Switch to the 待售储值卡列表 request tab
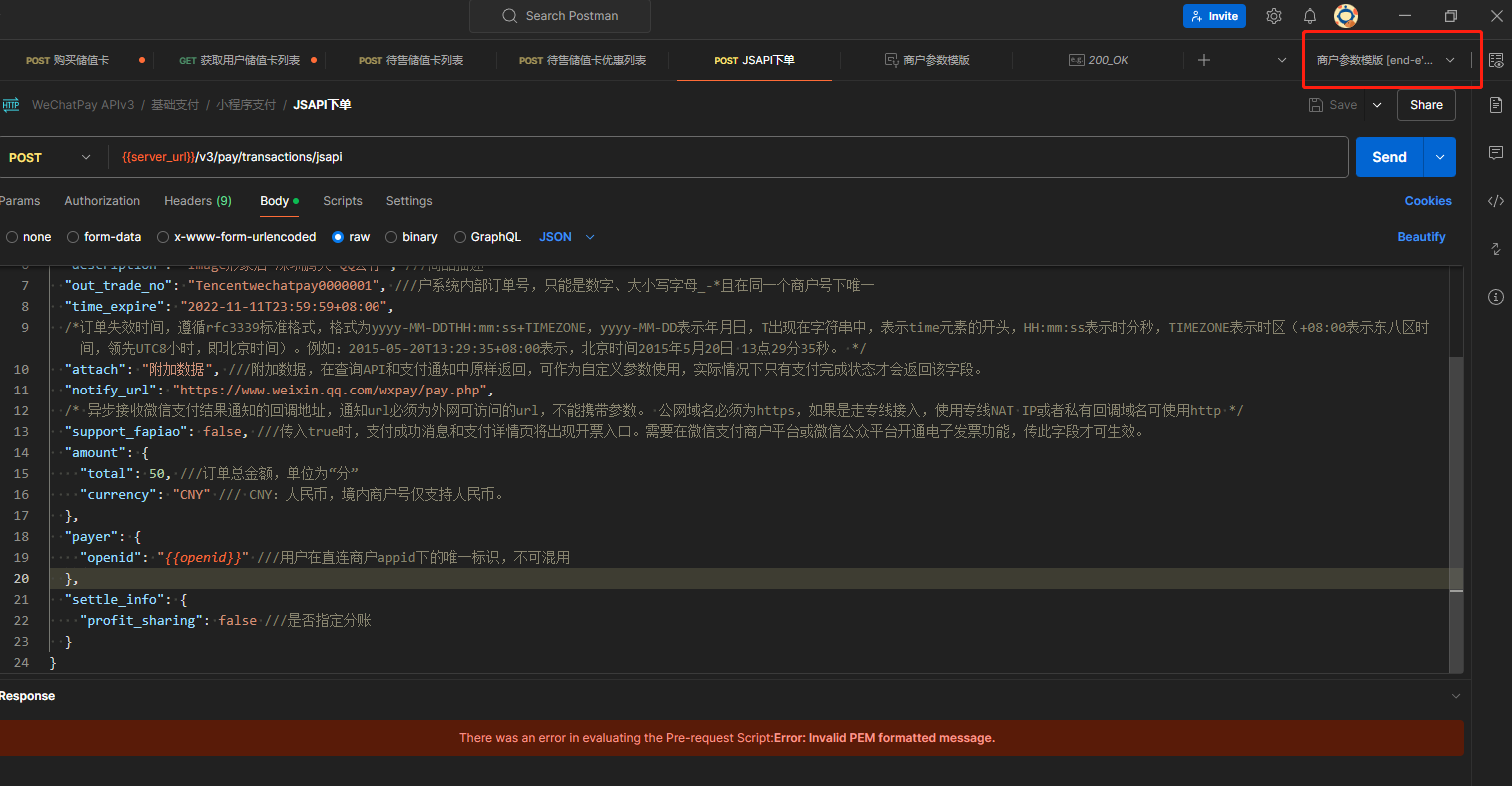 click(410, 60)
